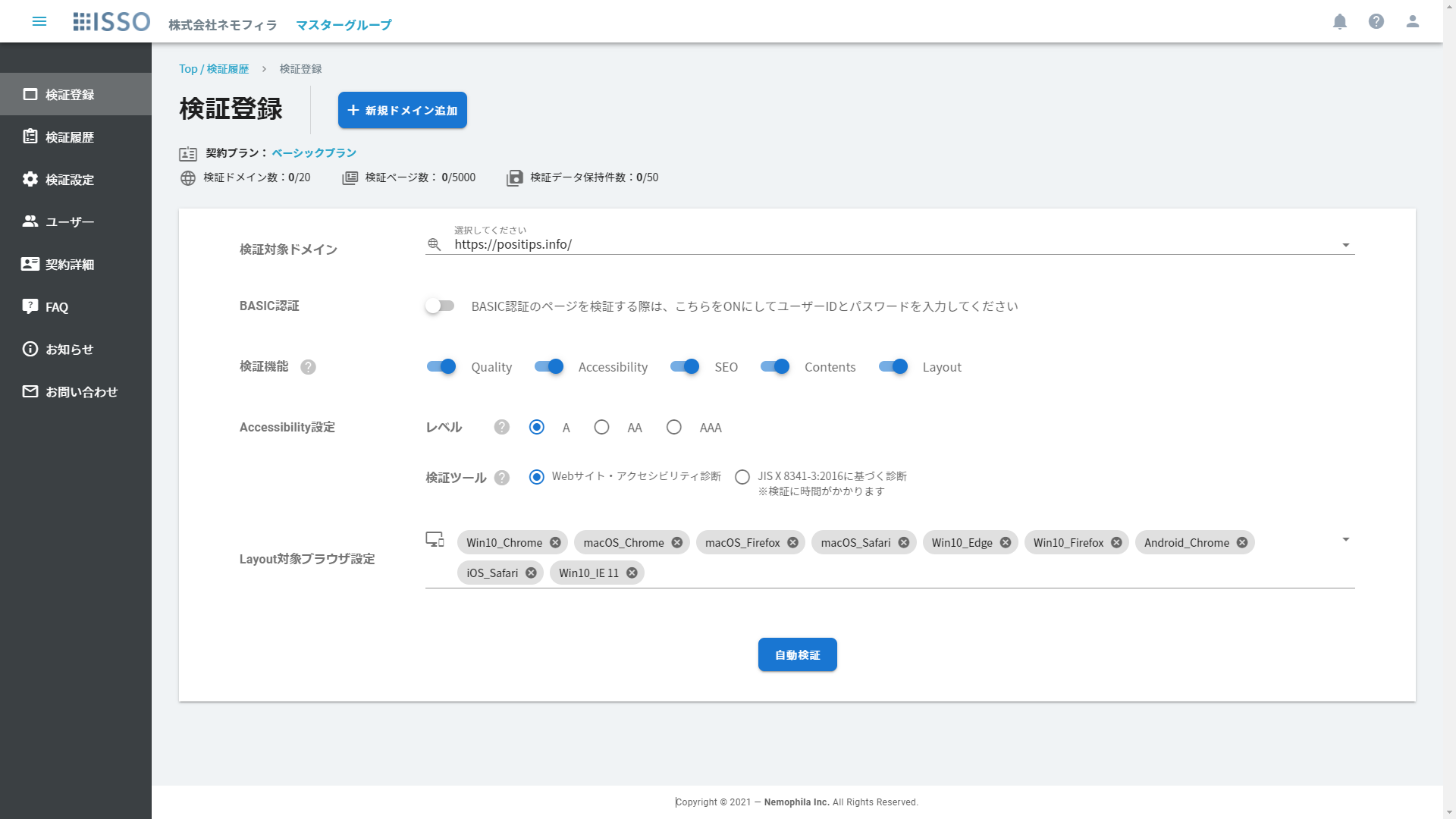Click the 検証登録 breadcrumb text
This screenshot has height=819, width=1456.
pyautogui.click(x=301, y=69)
